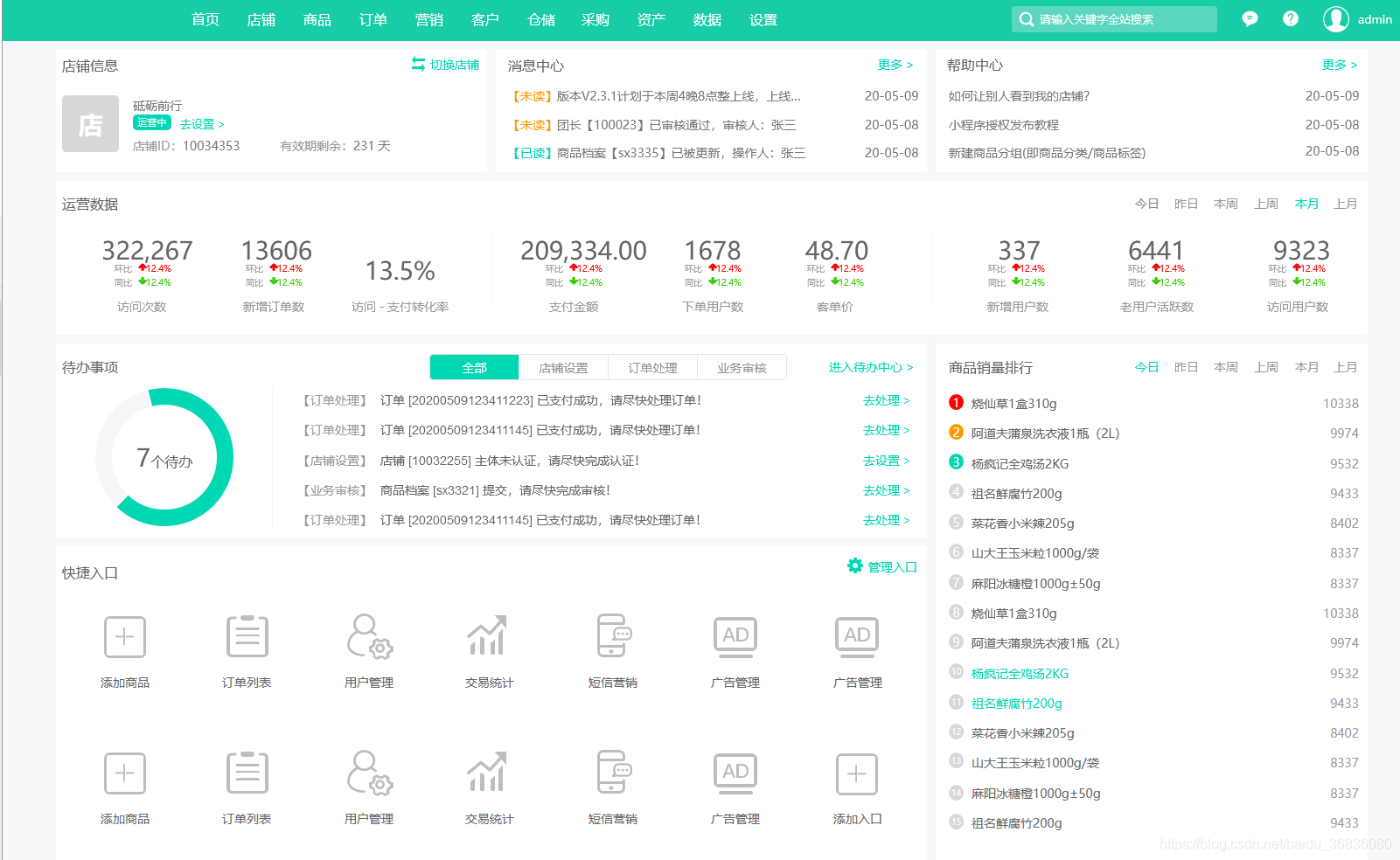This screenshot has height=860, width=1400.
Task: Open 用户管理 icon in bottom shortcut row
Action: click(369, 773)
